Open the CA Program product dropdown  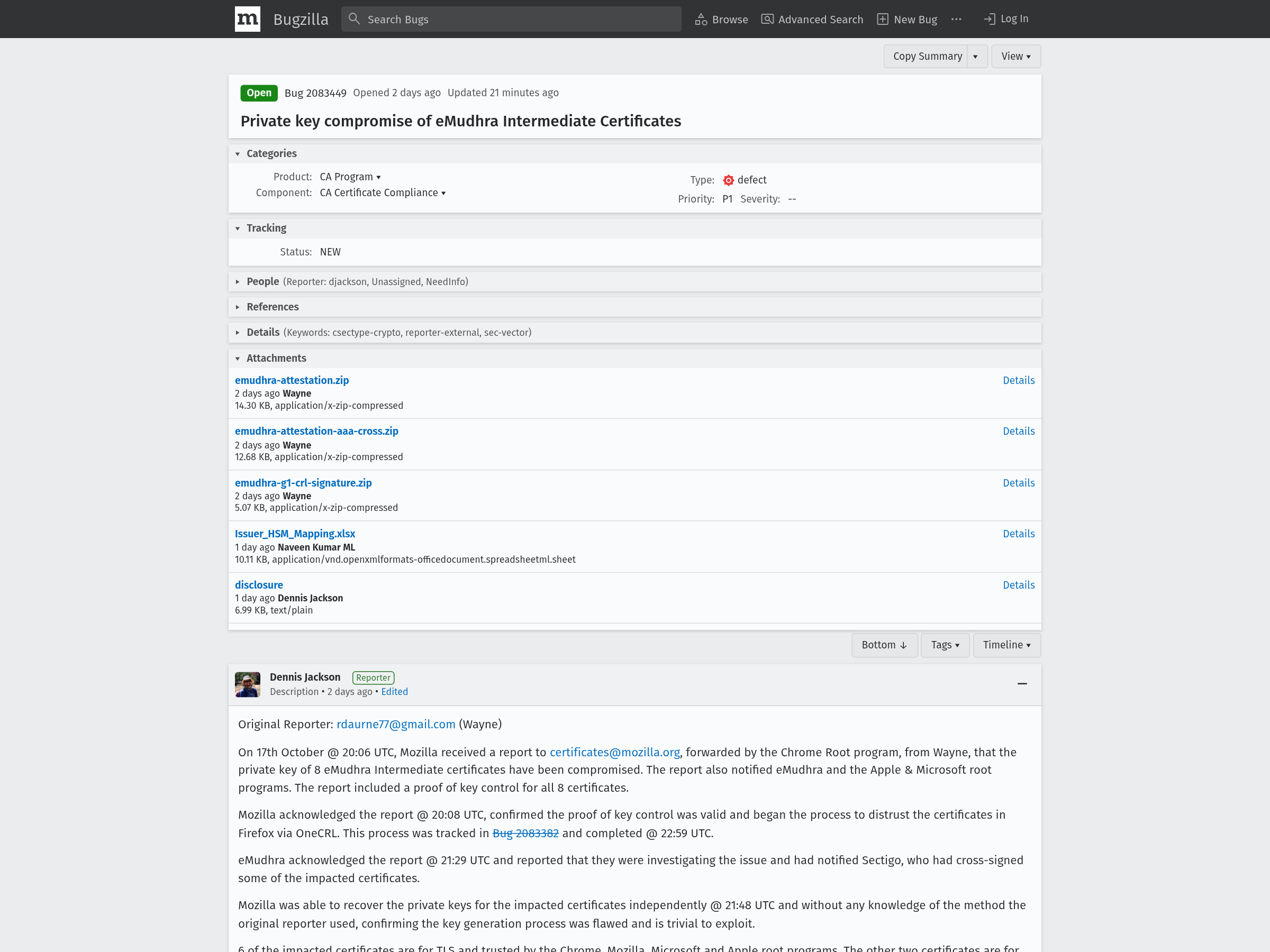point(350,177)
